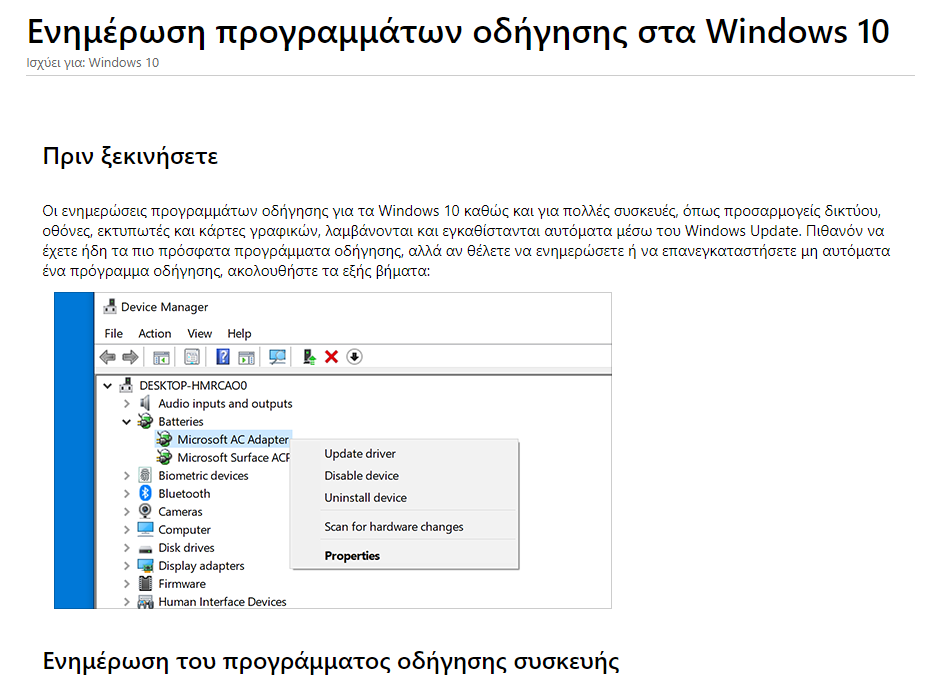
Task: Click the Scan for hardware changes monitor icon
Action: (277, 357)
